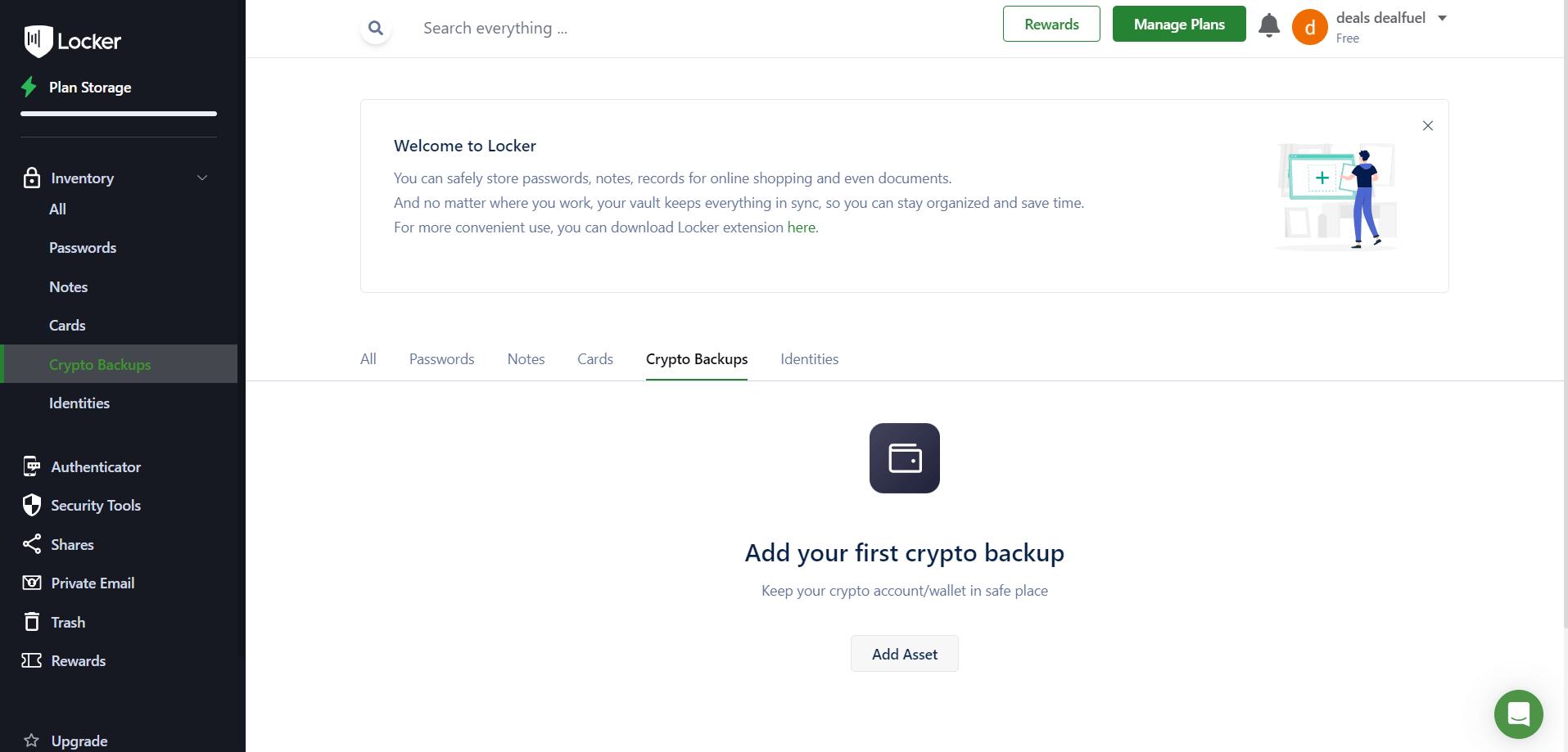
Task: Click the plan storage usage bar
Action: [x=119, y=114]
